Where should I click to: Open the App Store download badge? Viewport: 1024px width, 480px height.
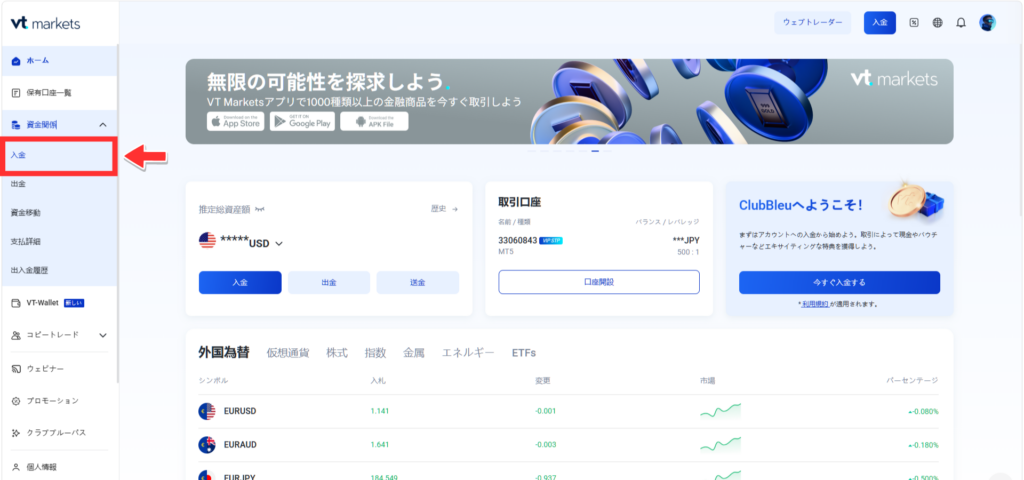pyautogui.click(x=236, y=121)
